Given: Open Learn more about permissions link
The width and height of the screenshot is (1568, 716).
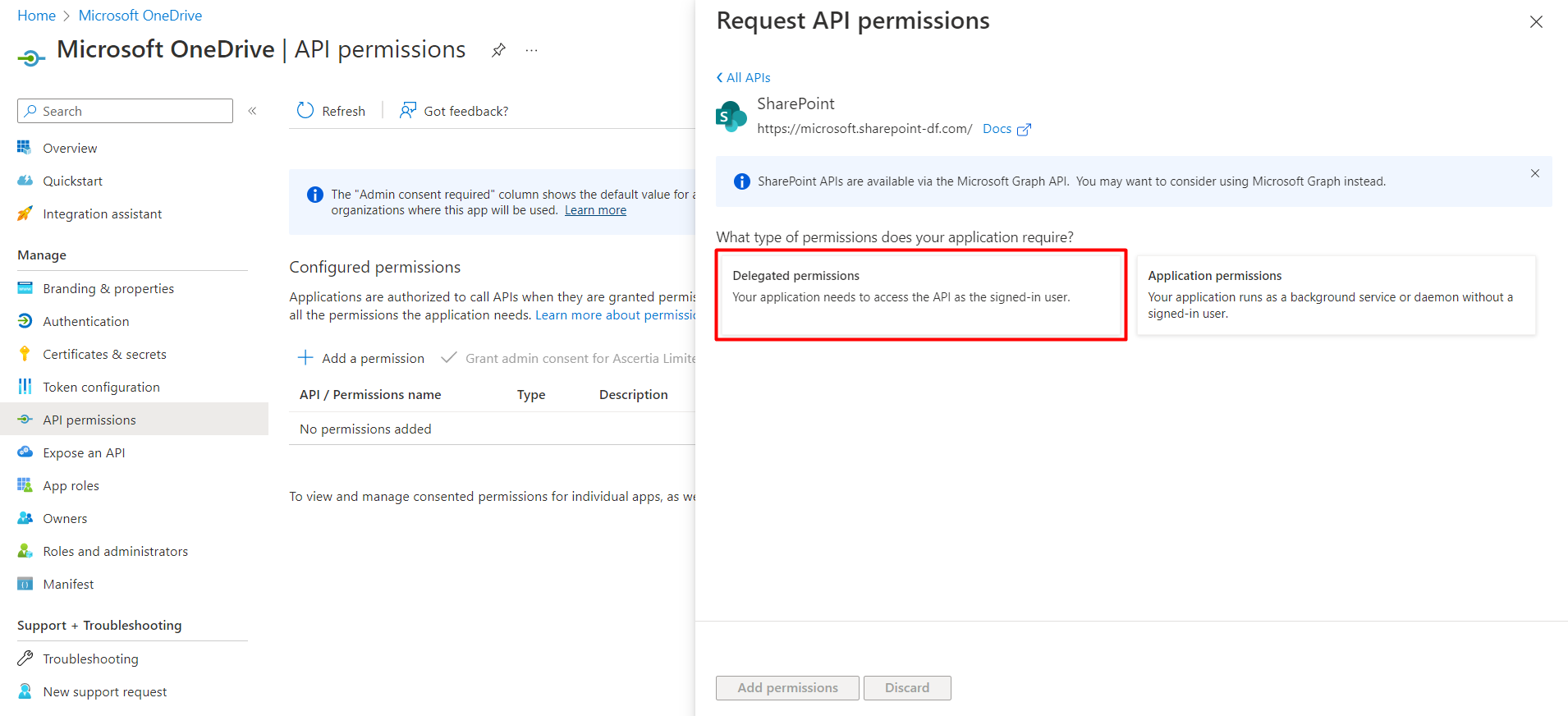Looking at the screenshot, I should [x=616, y=315].
